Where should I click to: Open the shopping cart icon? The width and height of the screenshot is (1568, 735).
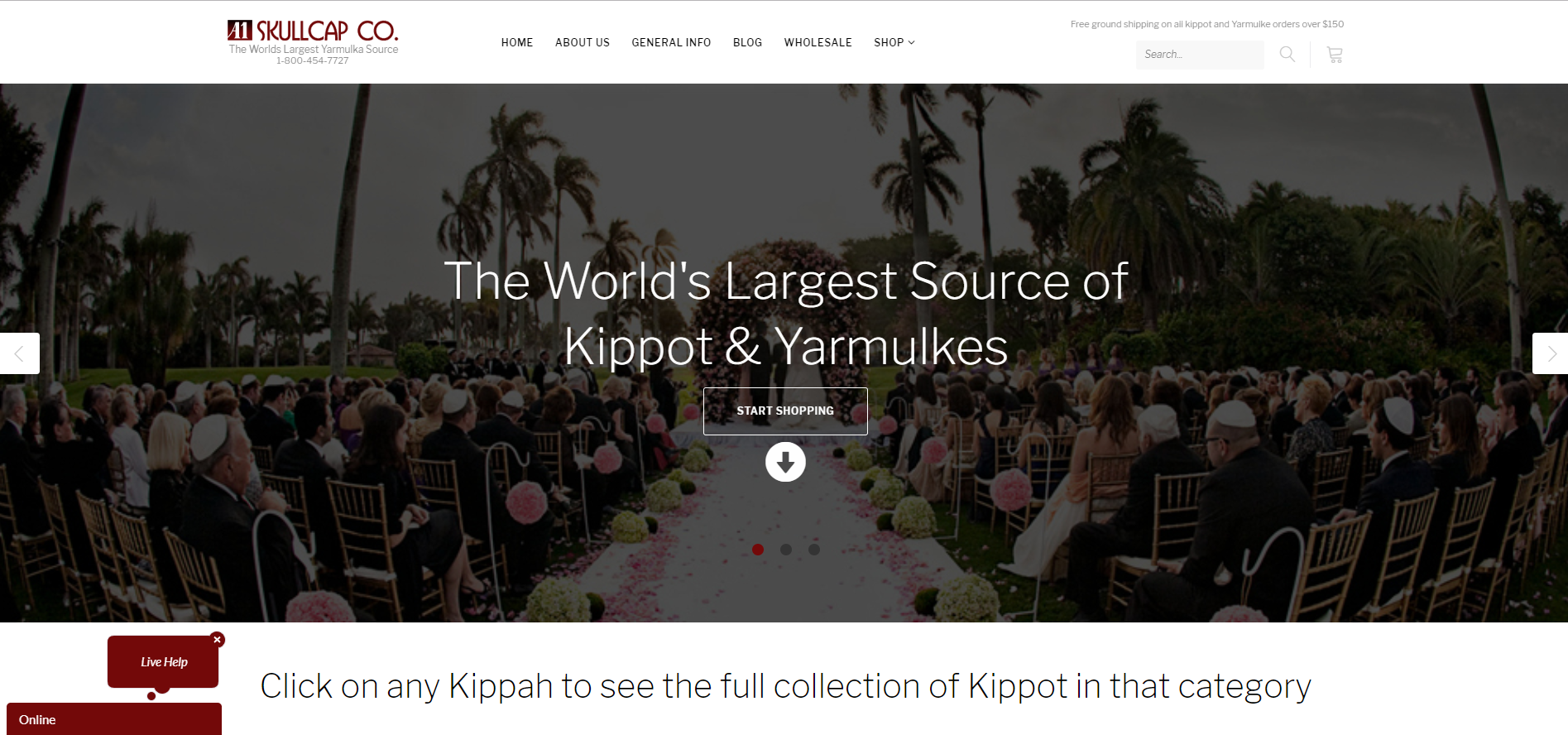pos(1335,55)
